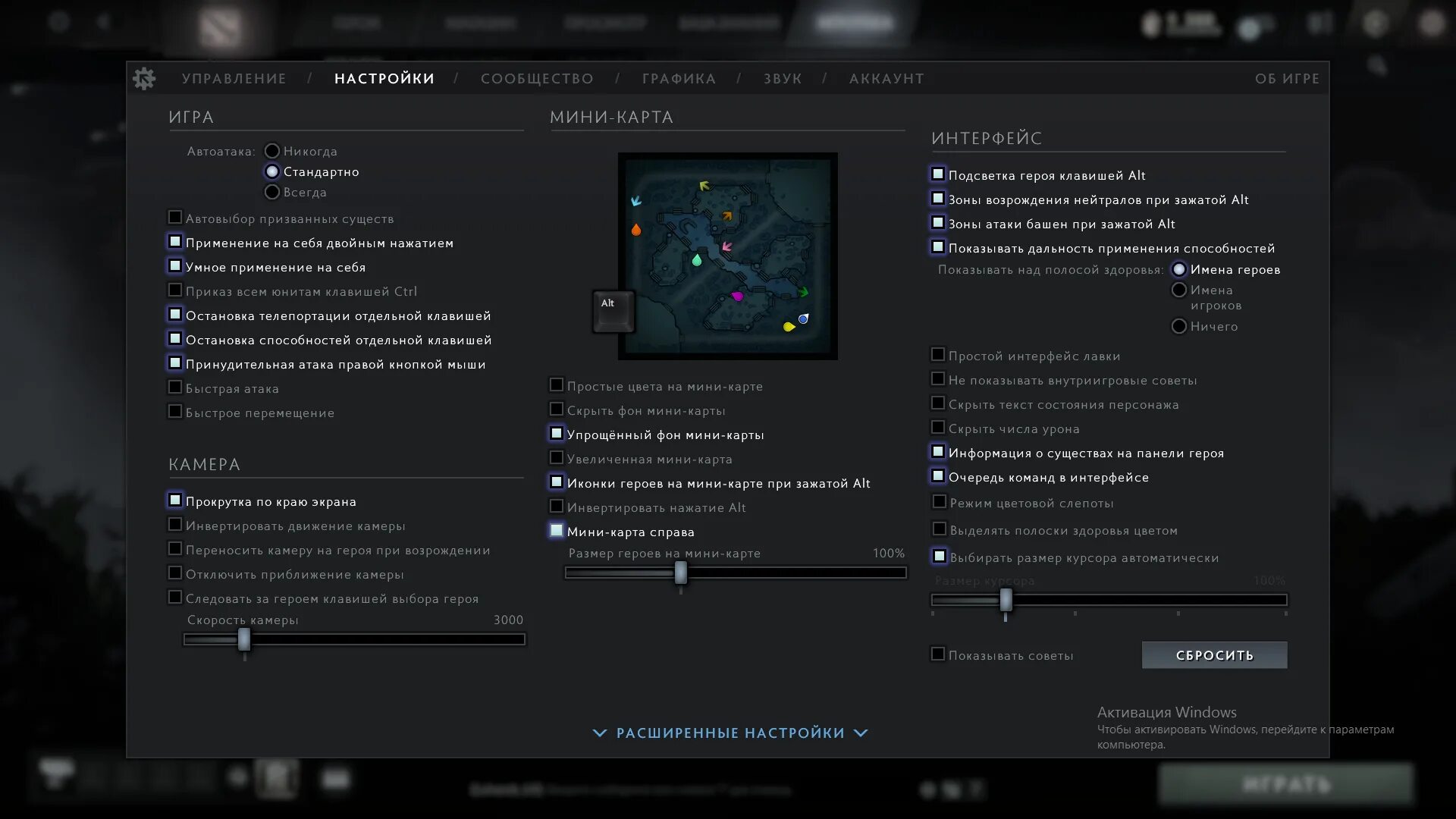
Task: Toggle Упрощённый фон мини-карты
Action: [557, 434]
